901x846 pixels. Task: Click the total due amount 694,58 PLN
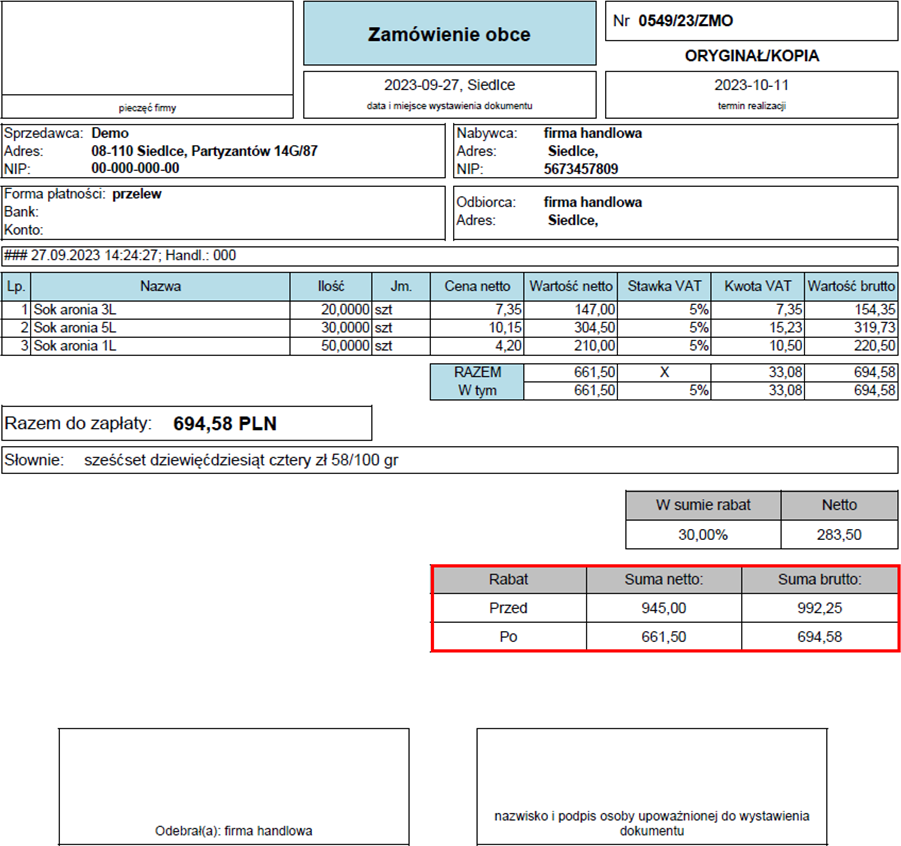click(225, 424)
